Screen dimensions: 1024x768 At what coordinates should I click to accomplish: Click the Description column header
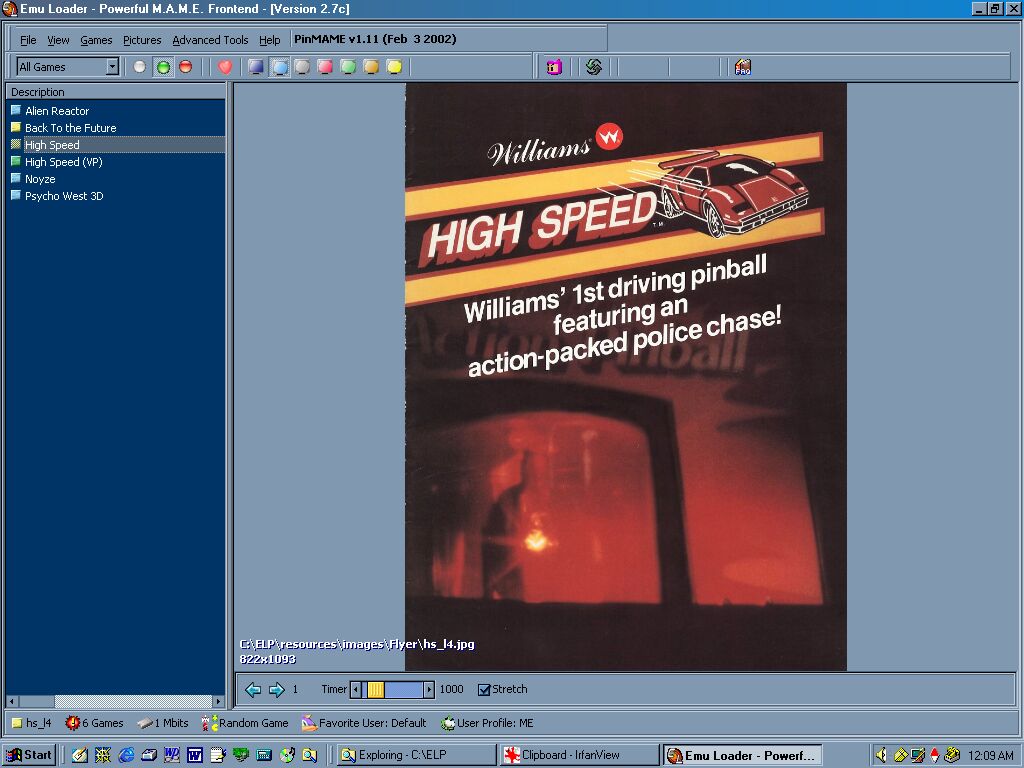tap(116, 92)
